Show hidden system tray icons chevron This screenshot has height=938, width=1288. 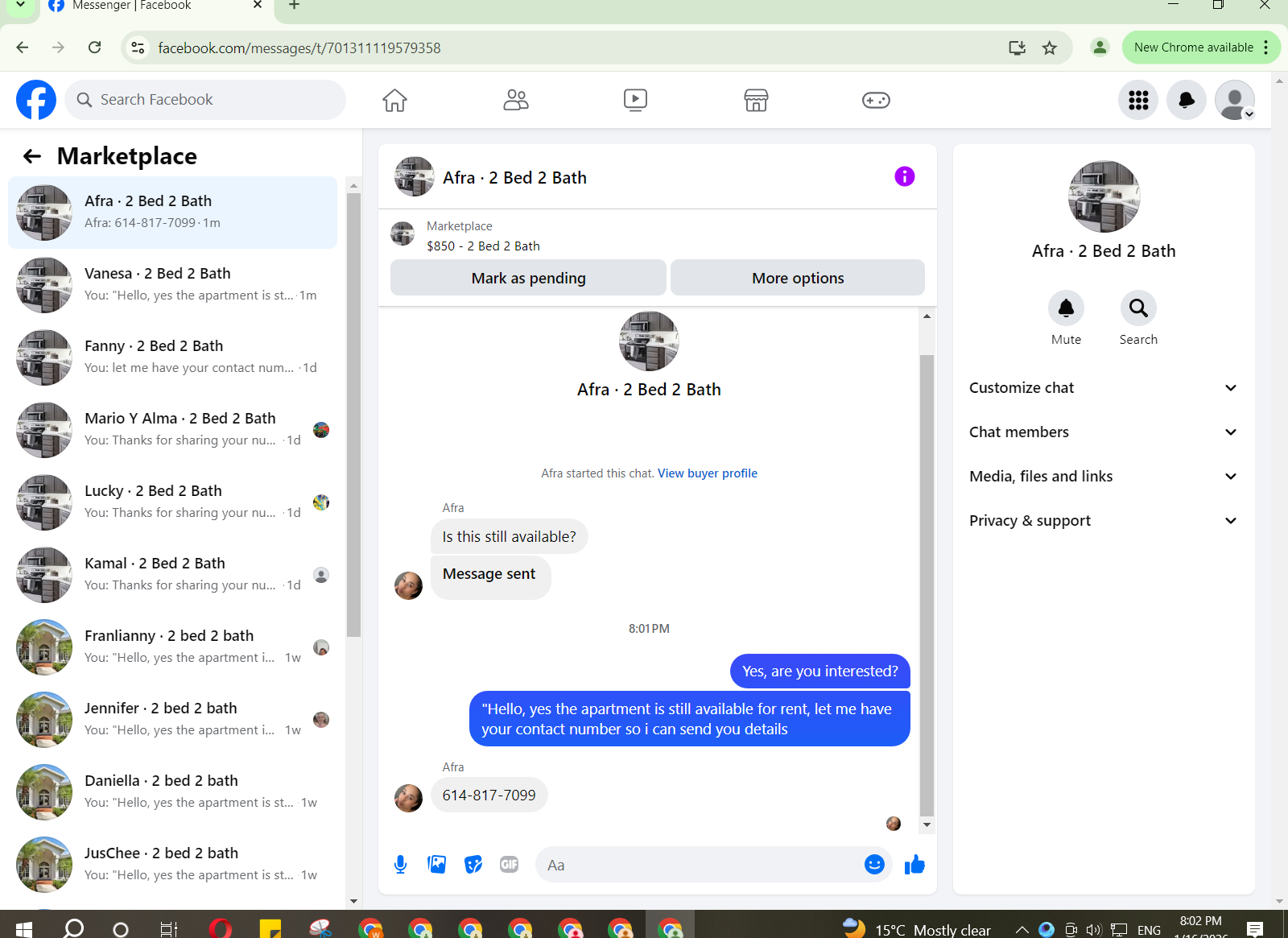pyautogui.click(x=1022, y=930)
